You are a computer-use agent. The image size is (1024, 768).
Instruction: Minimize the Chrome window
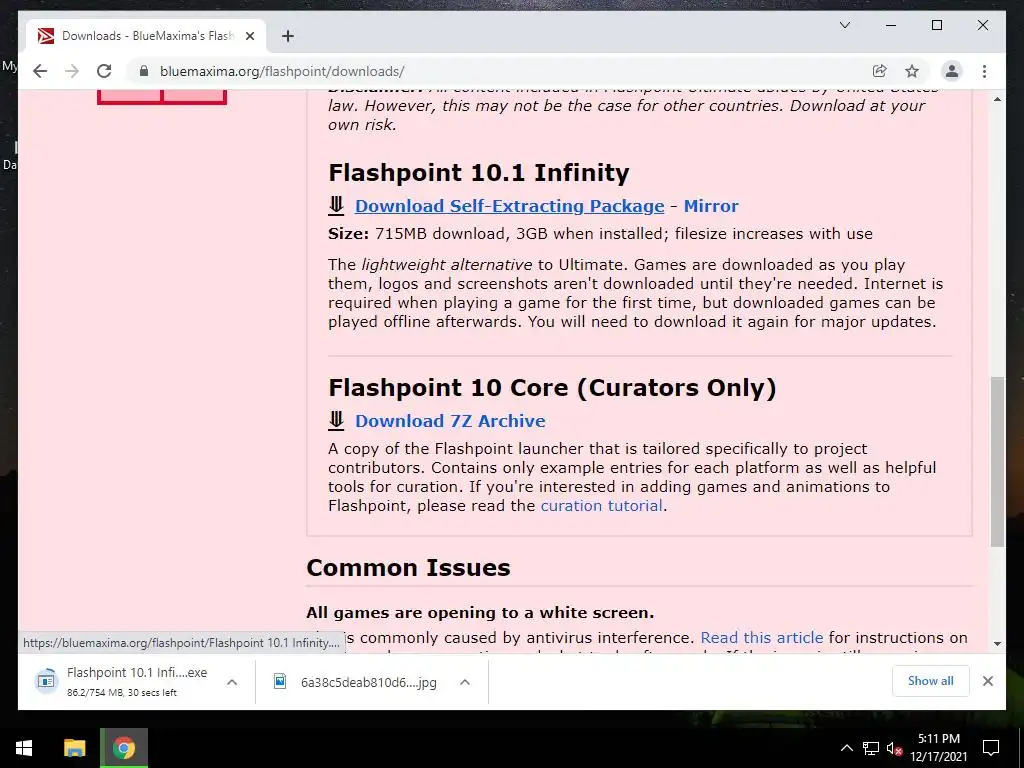point(891,25)
